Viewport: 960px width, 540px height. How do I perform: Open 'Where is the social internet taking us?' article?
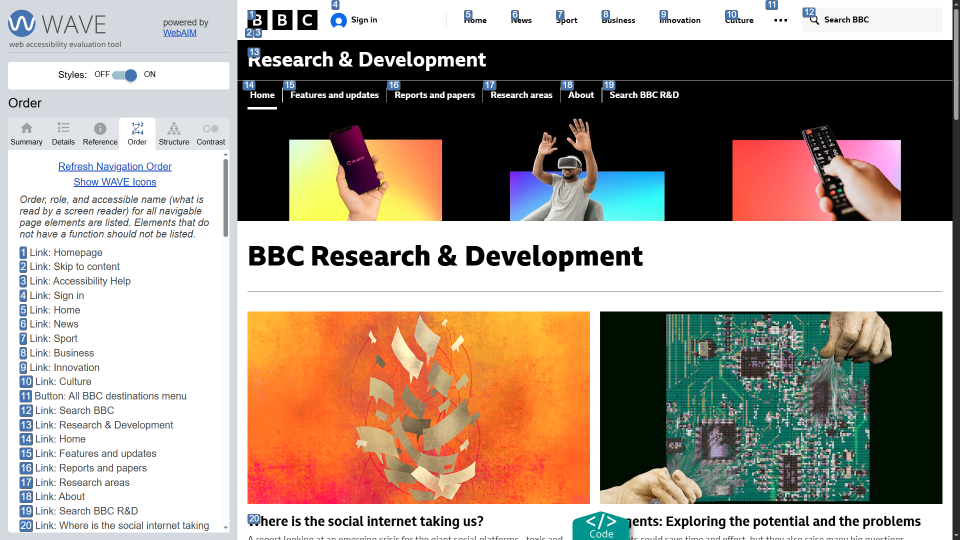tap(366, 521)
